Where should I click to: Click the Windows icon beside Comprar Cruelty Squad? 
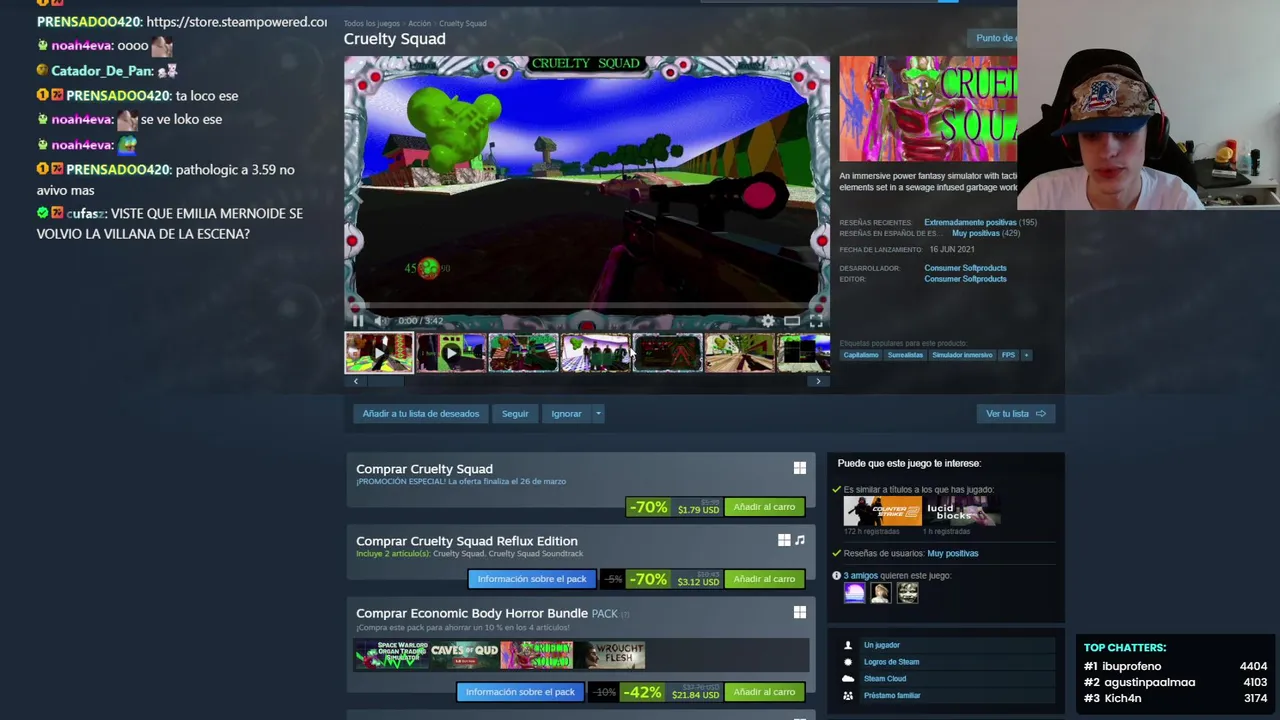tap(800, 468)
